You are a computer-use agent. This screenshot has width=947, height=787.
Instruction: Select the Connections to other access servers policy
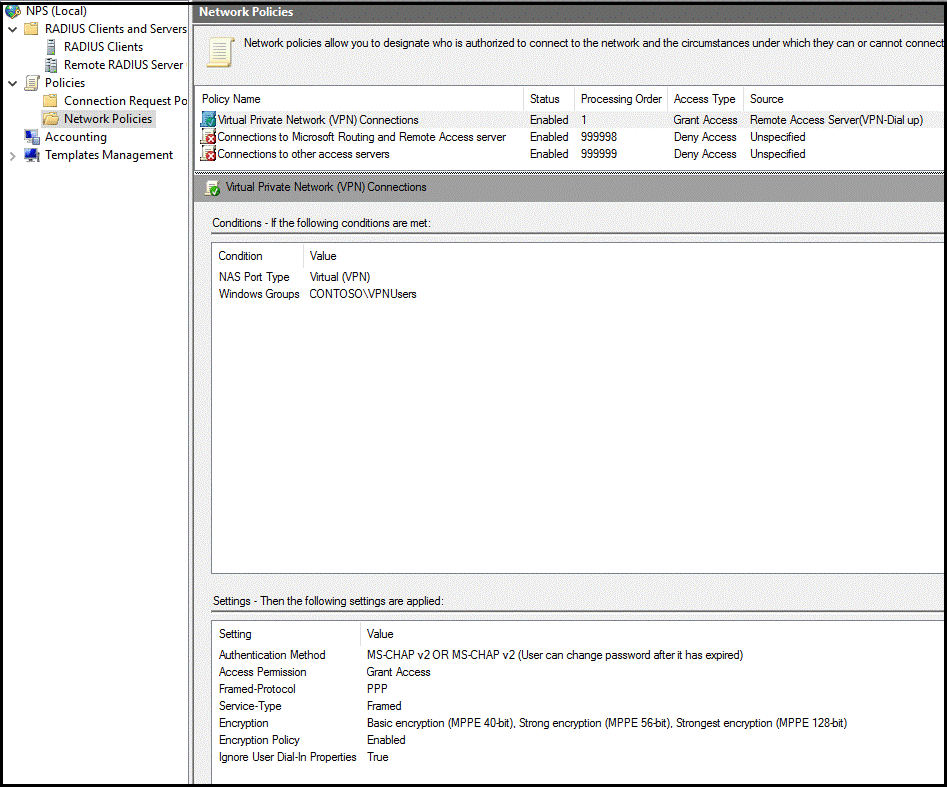pyautogui.click(x=293, y=153)
